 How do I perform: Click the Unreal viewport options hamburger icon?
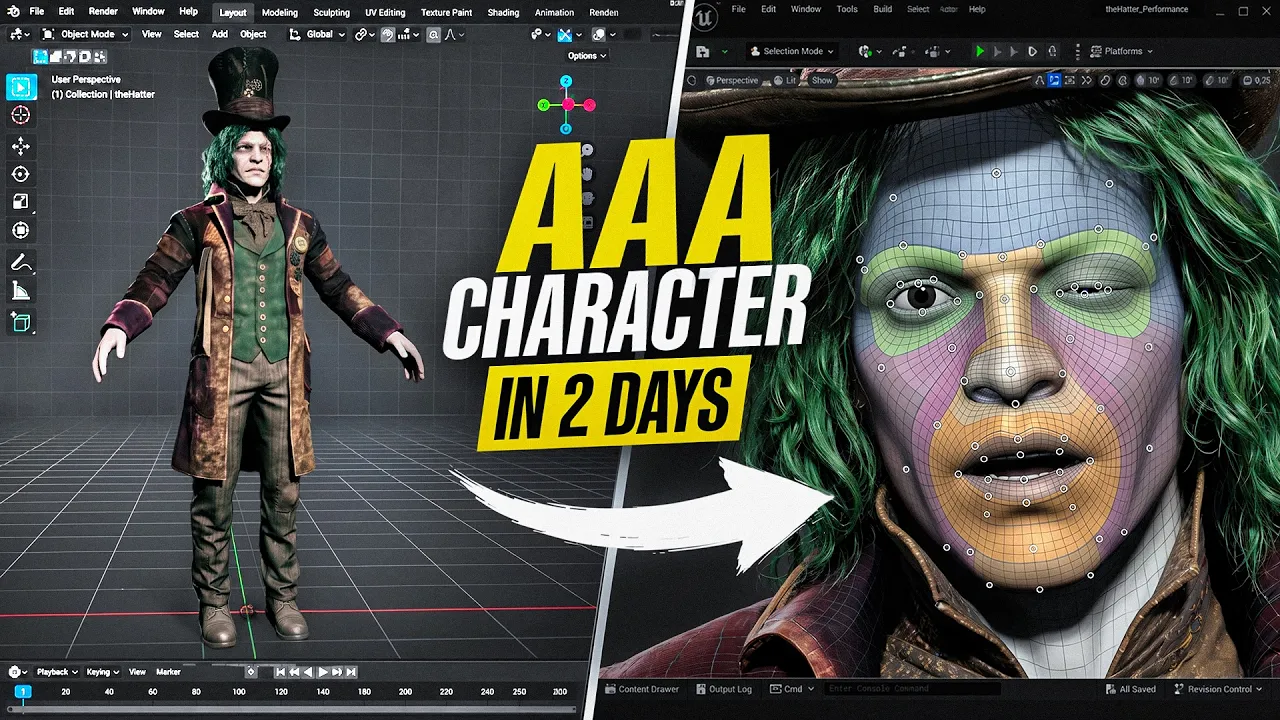692,80
